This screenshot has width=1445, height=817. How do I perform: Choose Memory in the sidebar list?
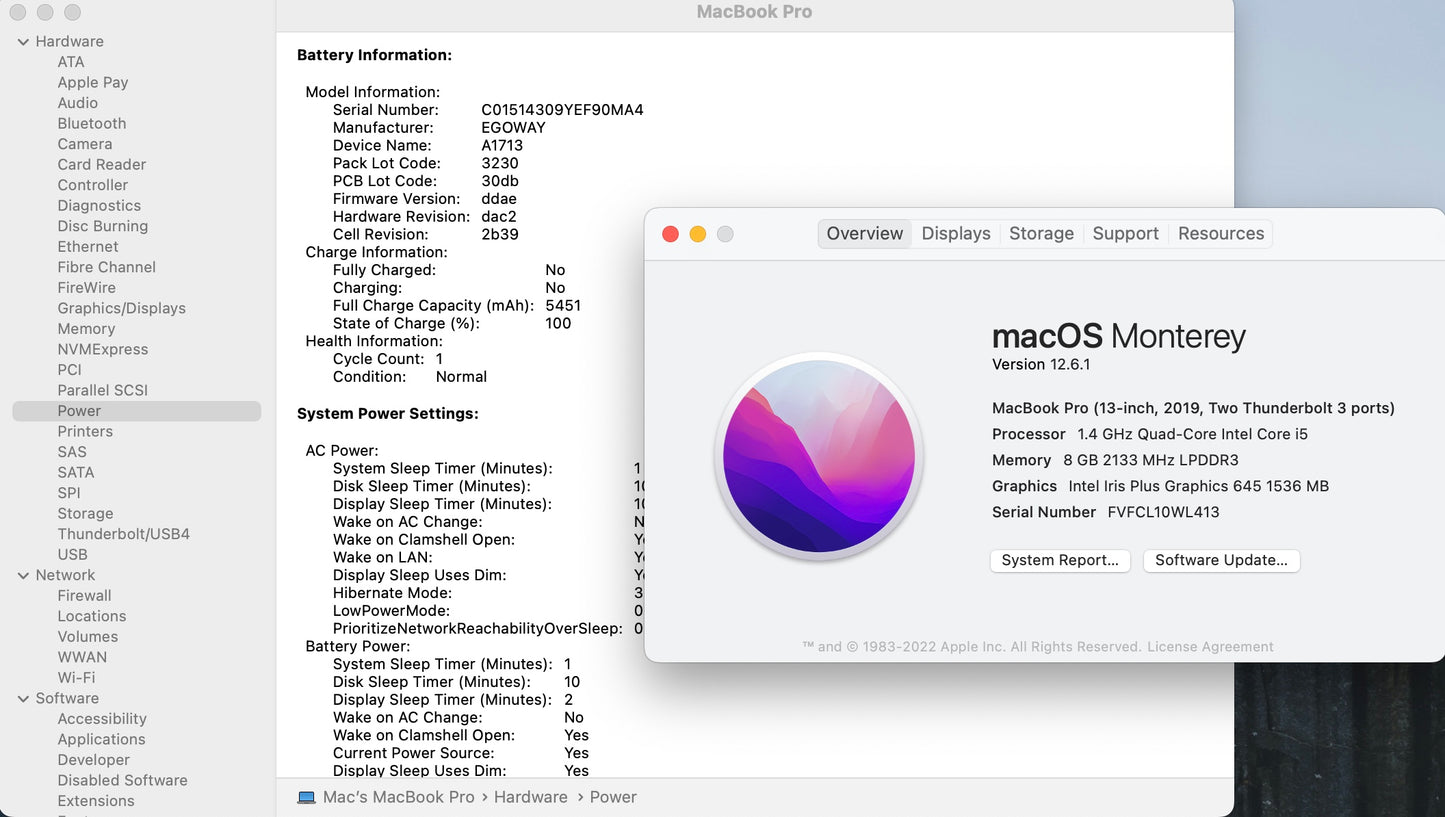86,329
